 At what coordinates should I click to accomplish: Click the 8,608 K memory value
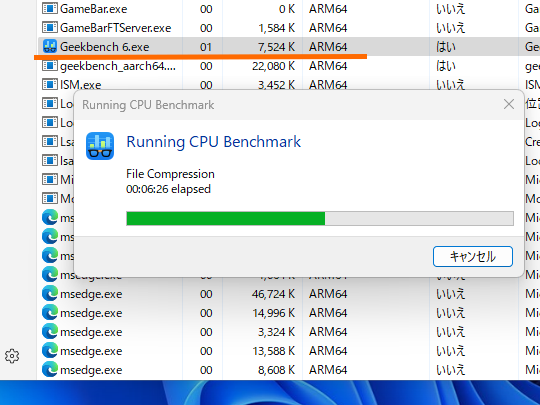(277, 370)
